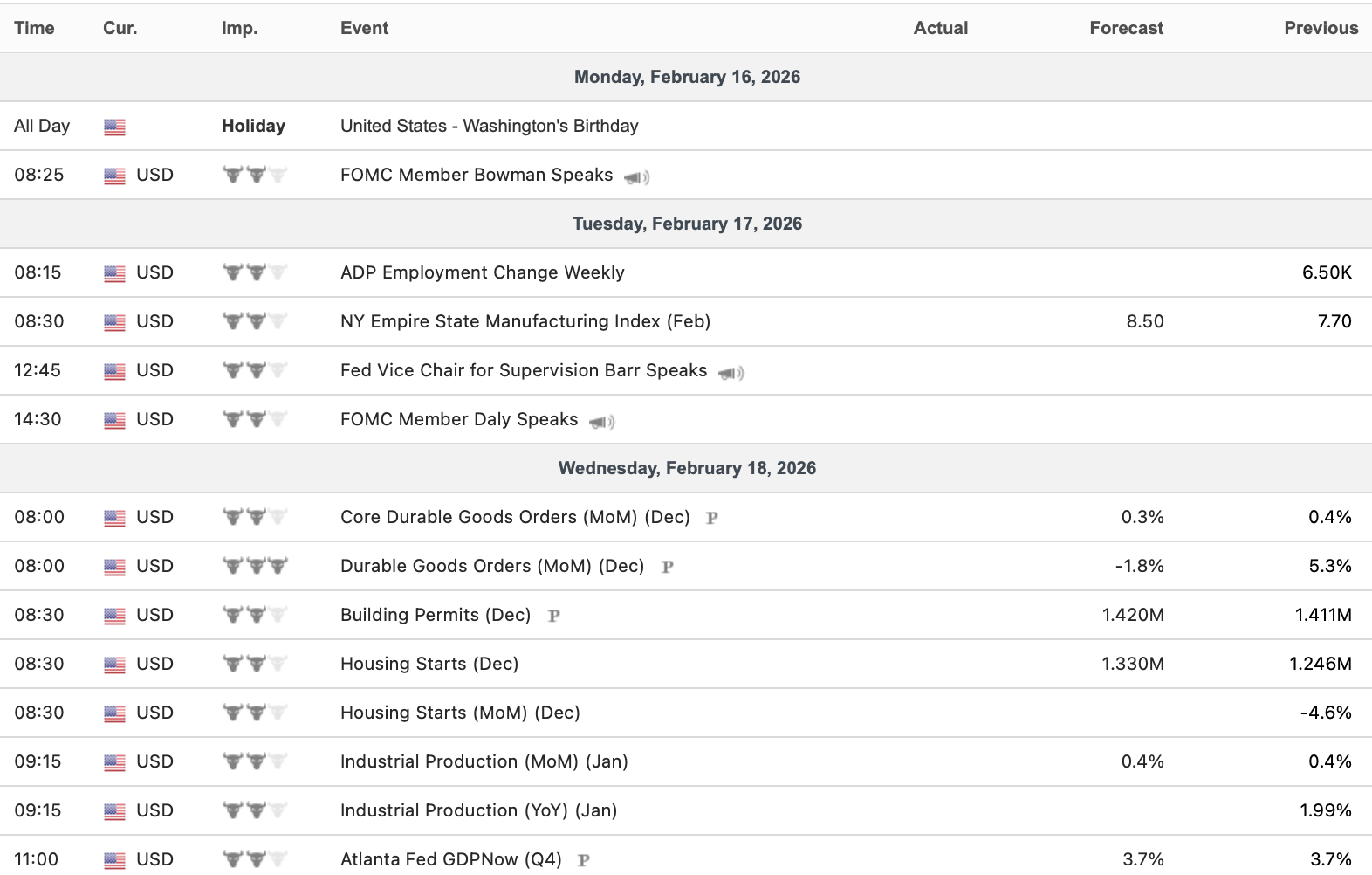Click the US flag in Washington's Birthday row
This screenshot has width=1372, height=875.
click(114, 127)
